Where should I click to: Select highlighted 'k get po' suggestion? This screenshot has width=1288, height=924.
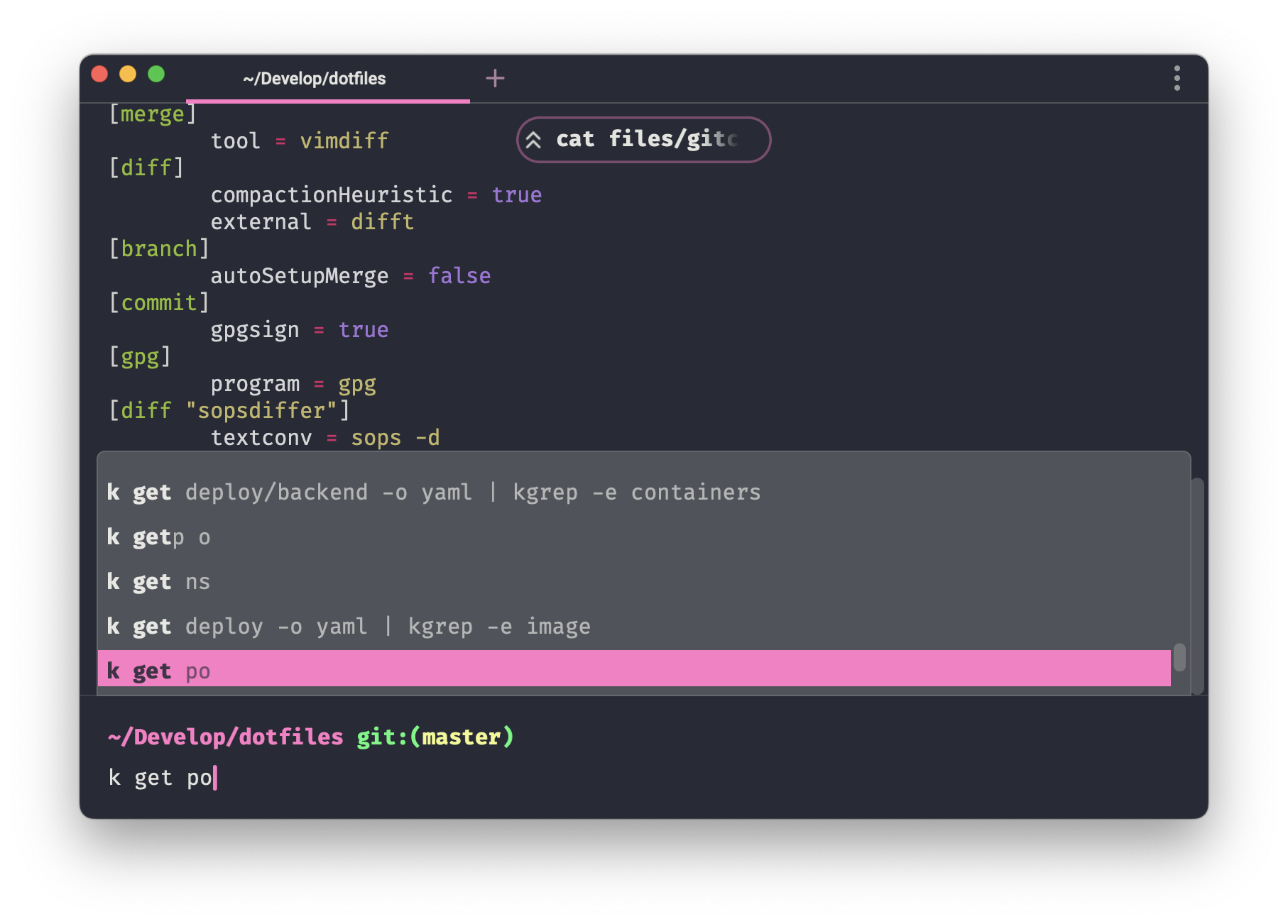point(634,669)
